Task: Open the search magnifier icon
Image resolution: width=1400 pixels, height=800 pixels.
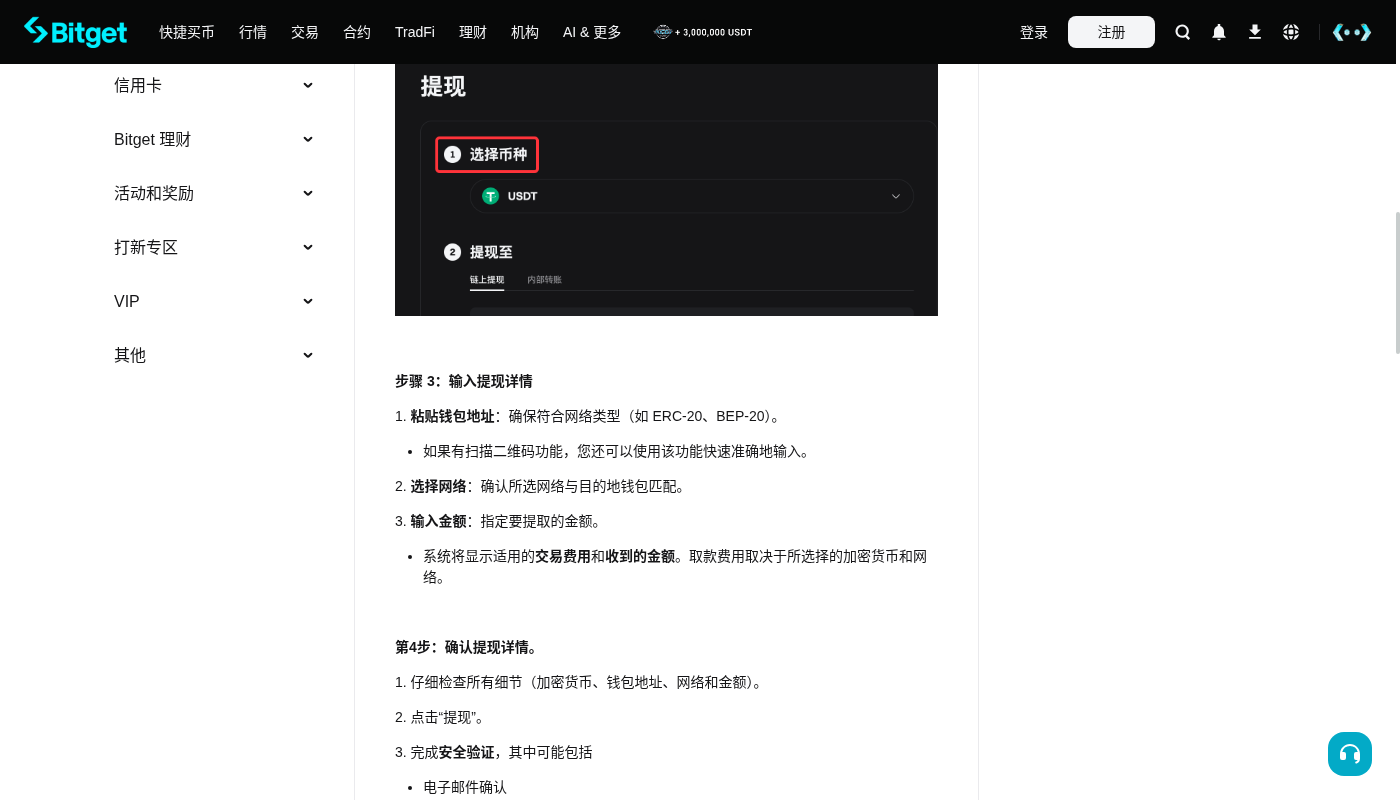Action: 1183,32
